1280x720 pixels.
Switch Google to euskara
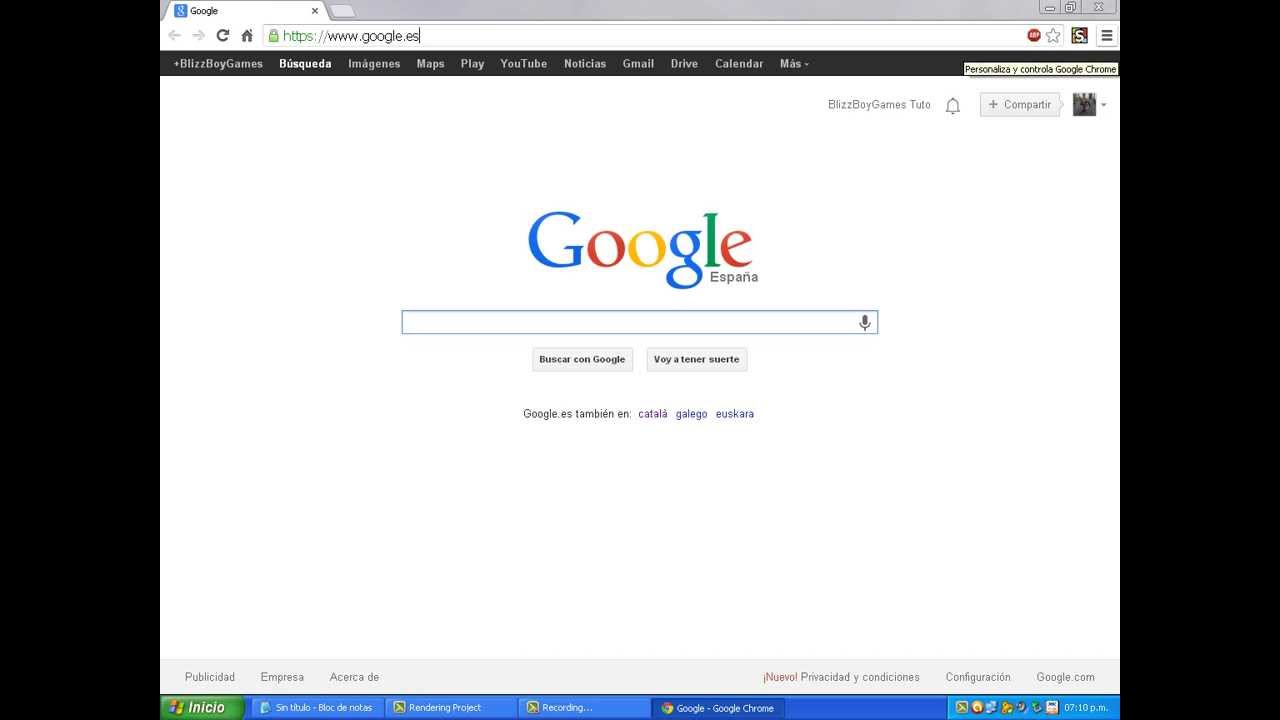click(x=735, y=414)
